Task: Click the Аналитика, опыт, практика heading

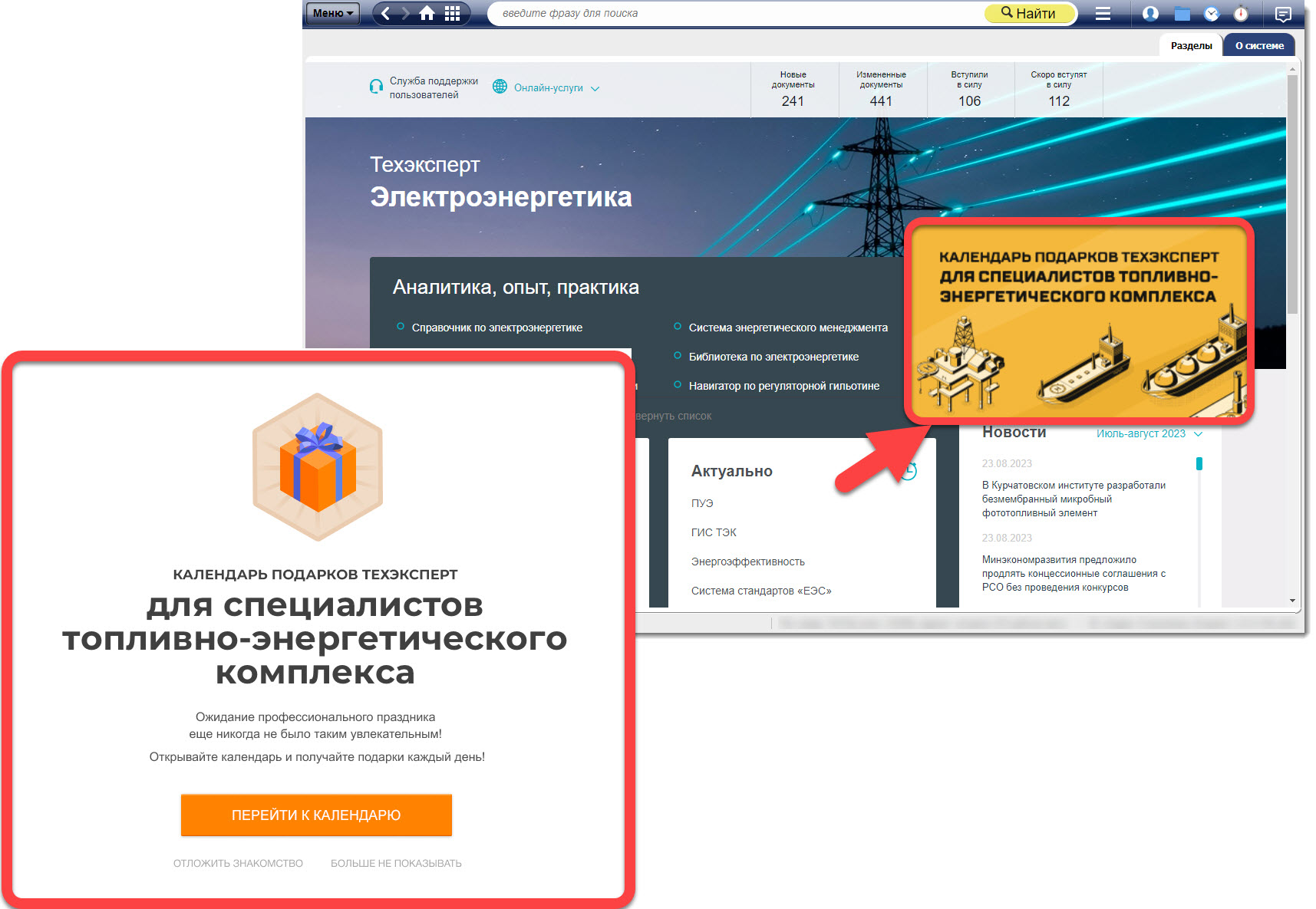Action: (x=516, y=287)
